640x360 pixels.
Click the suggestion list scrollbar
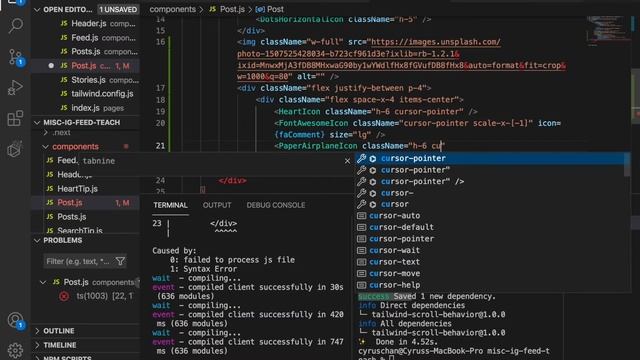point(627,164)
